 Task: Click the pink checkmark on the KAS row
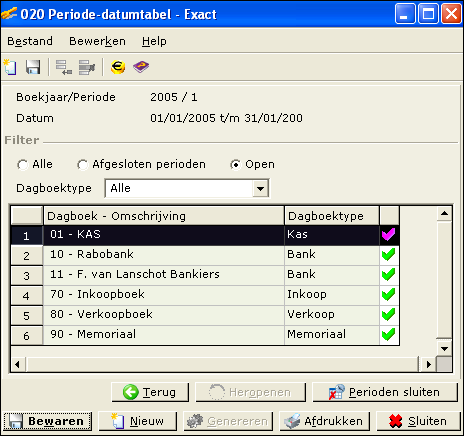click(x=389, y=235)
